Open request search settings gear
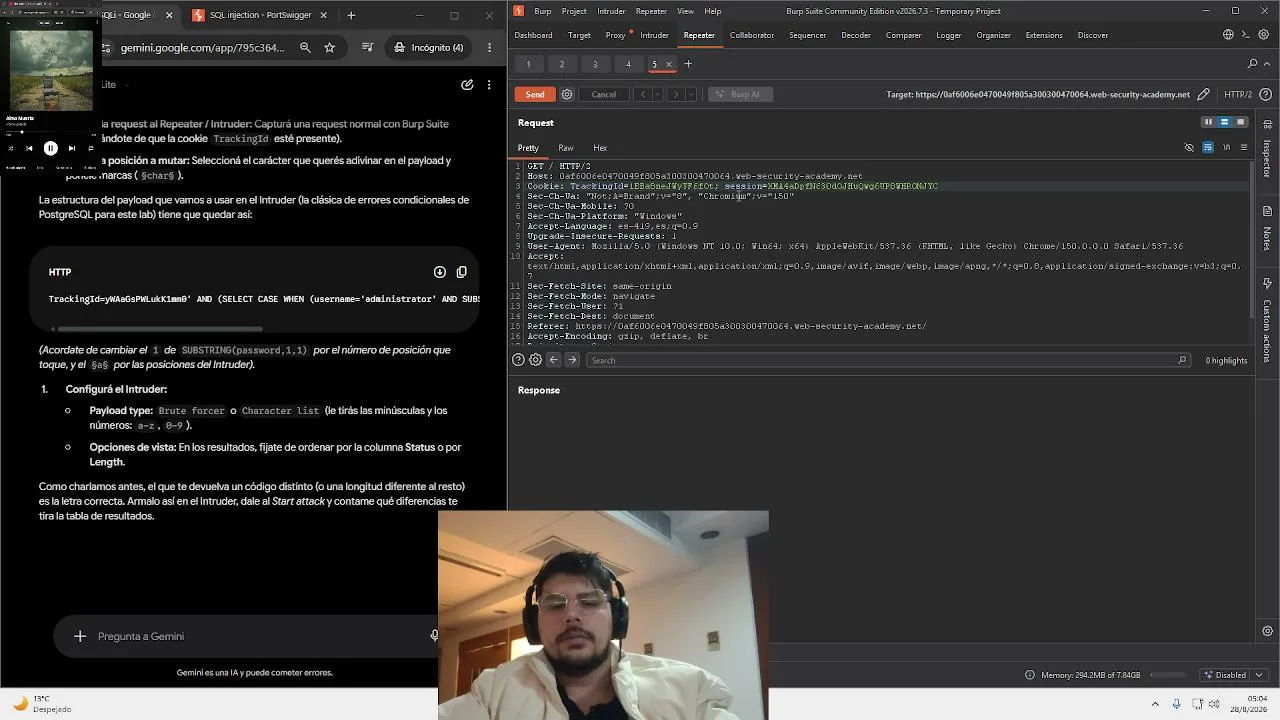Screen dimensions: 1280x720 click(x=536, y=360)
